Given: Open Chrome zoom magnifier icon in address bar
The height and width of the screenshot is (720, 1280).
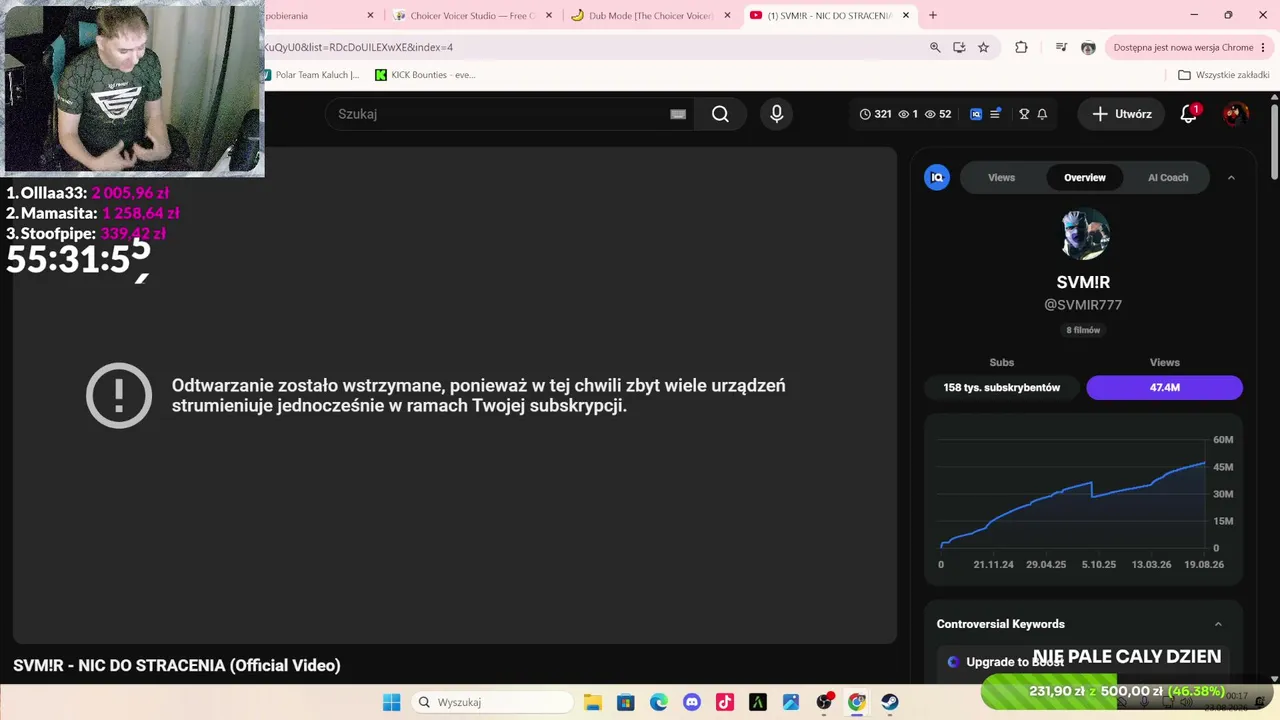Looking at the screenshot, I should pyautogui.click(x=935, y=47).
